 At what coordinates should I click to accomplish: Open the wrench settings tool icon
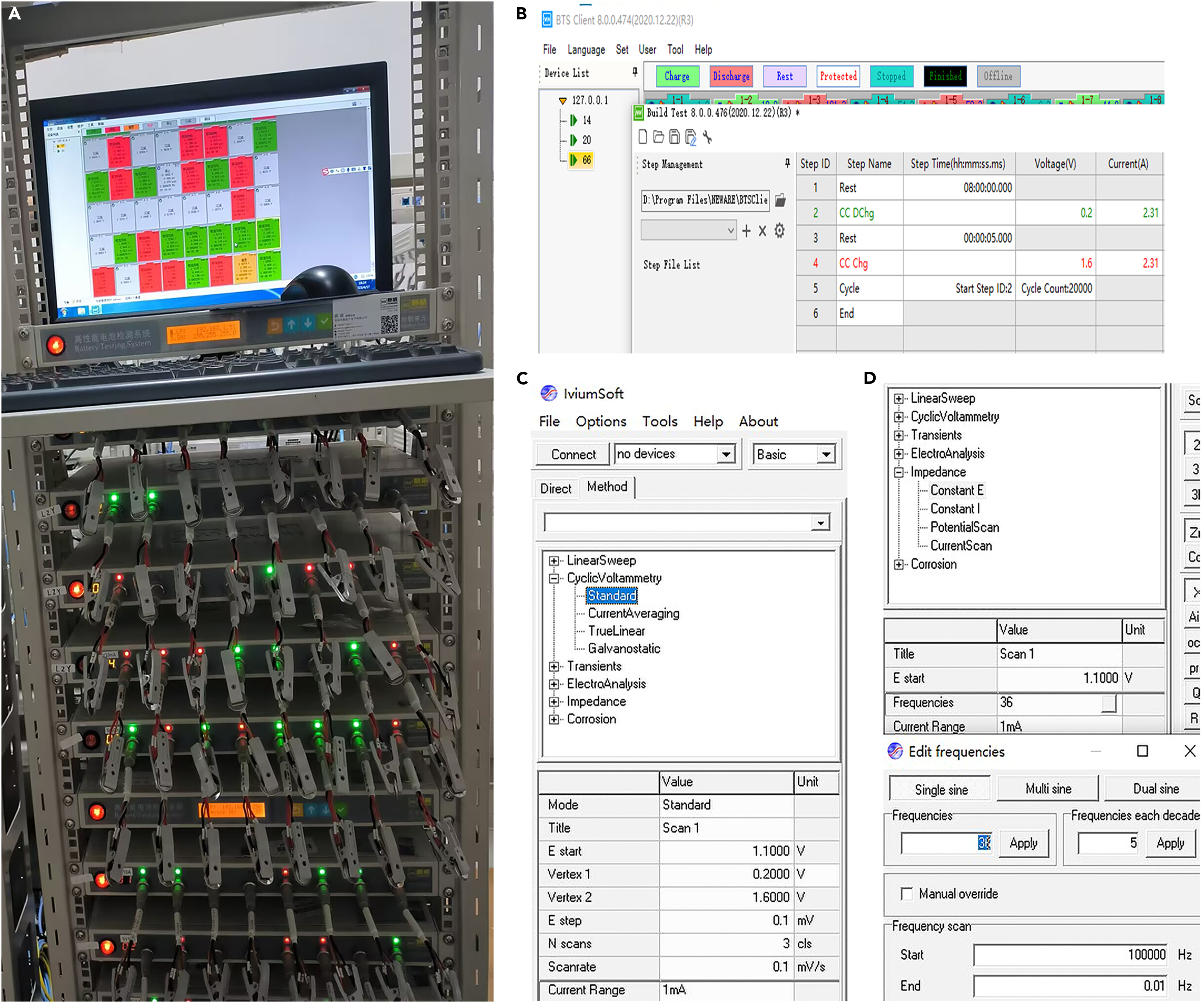coord(708,137)
